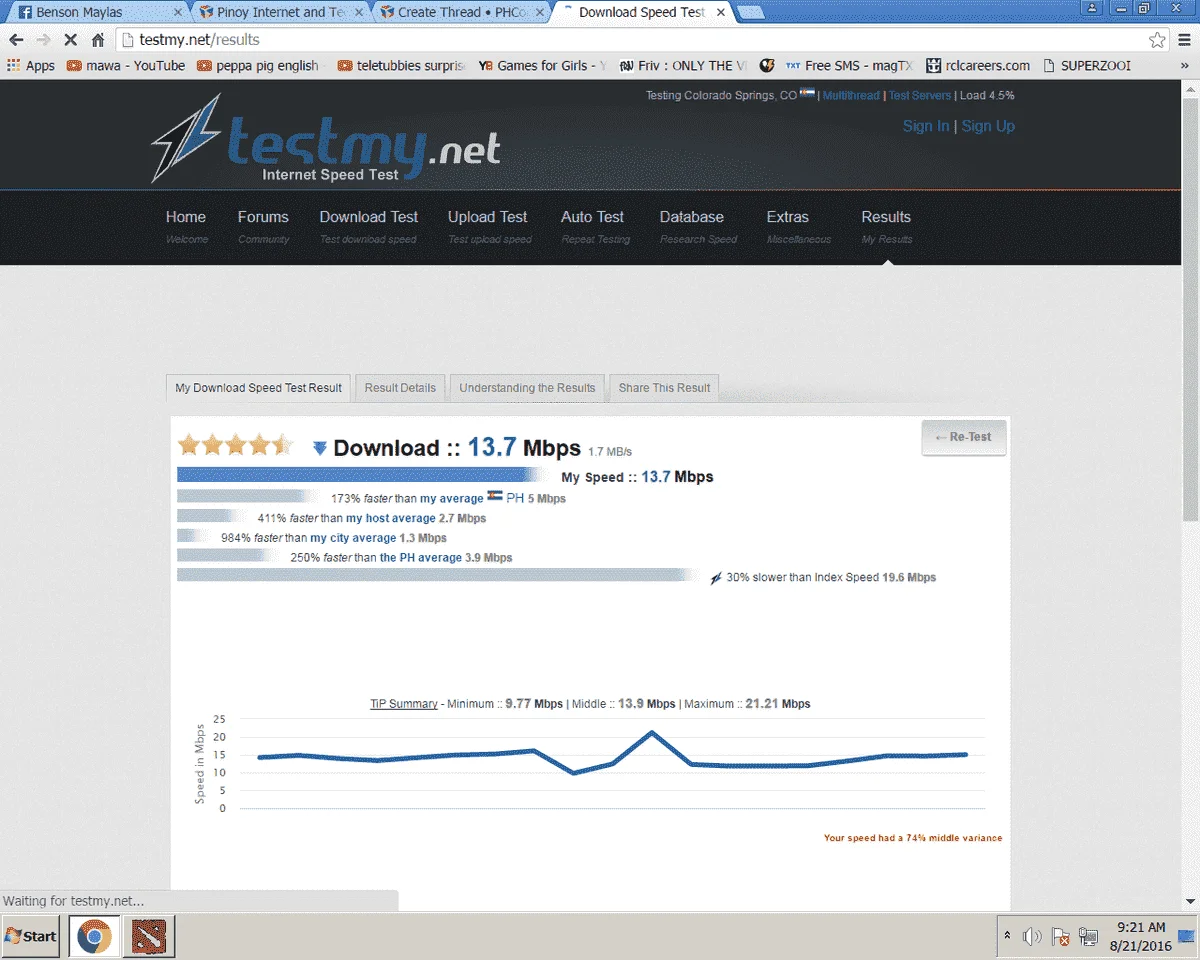The height and width of the screenshot is (960, 1200).
Task: Click the Sign Up link
Action: click(988, 126)
